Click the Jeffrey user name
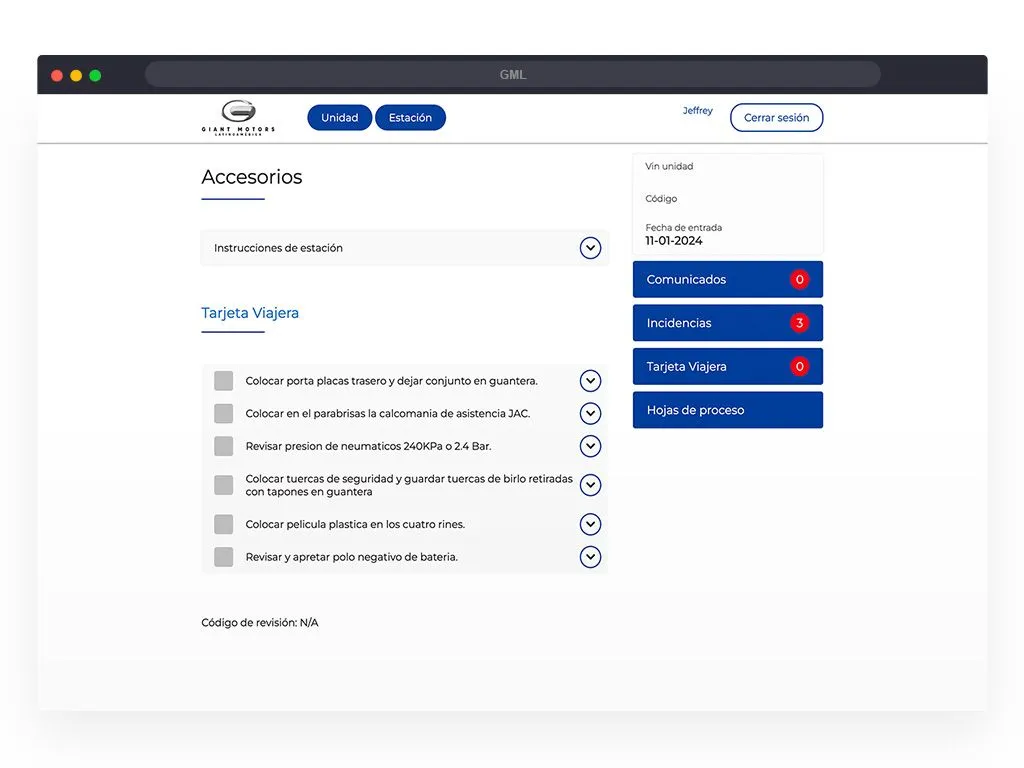The height and width of the screenshot is (768, 1024). pos(697,111)
